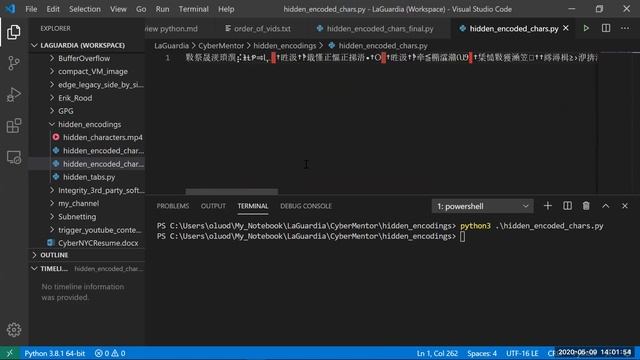Close the hidden_encoded_chars.py tab

(566, 28)
